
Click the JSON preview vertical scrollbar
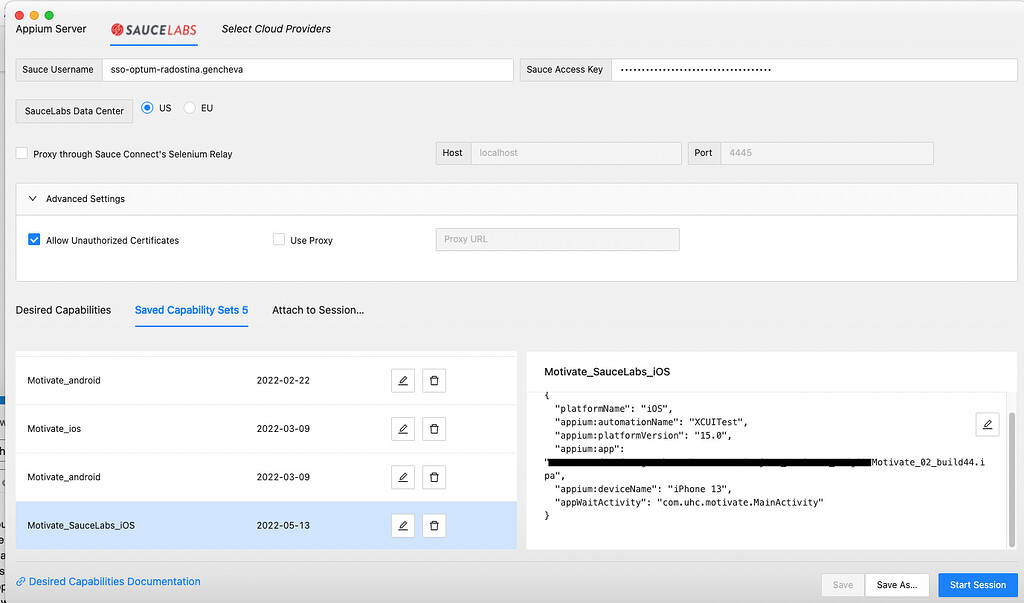coord(1012,479)
